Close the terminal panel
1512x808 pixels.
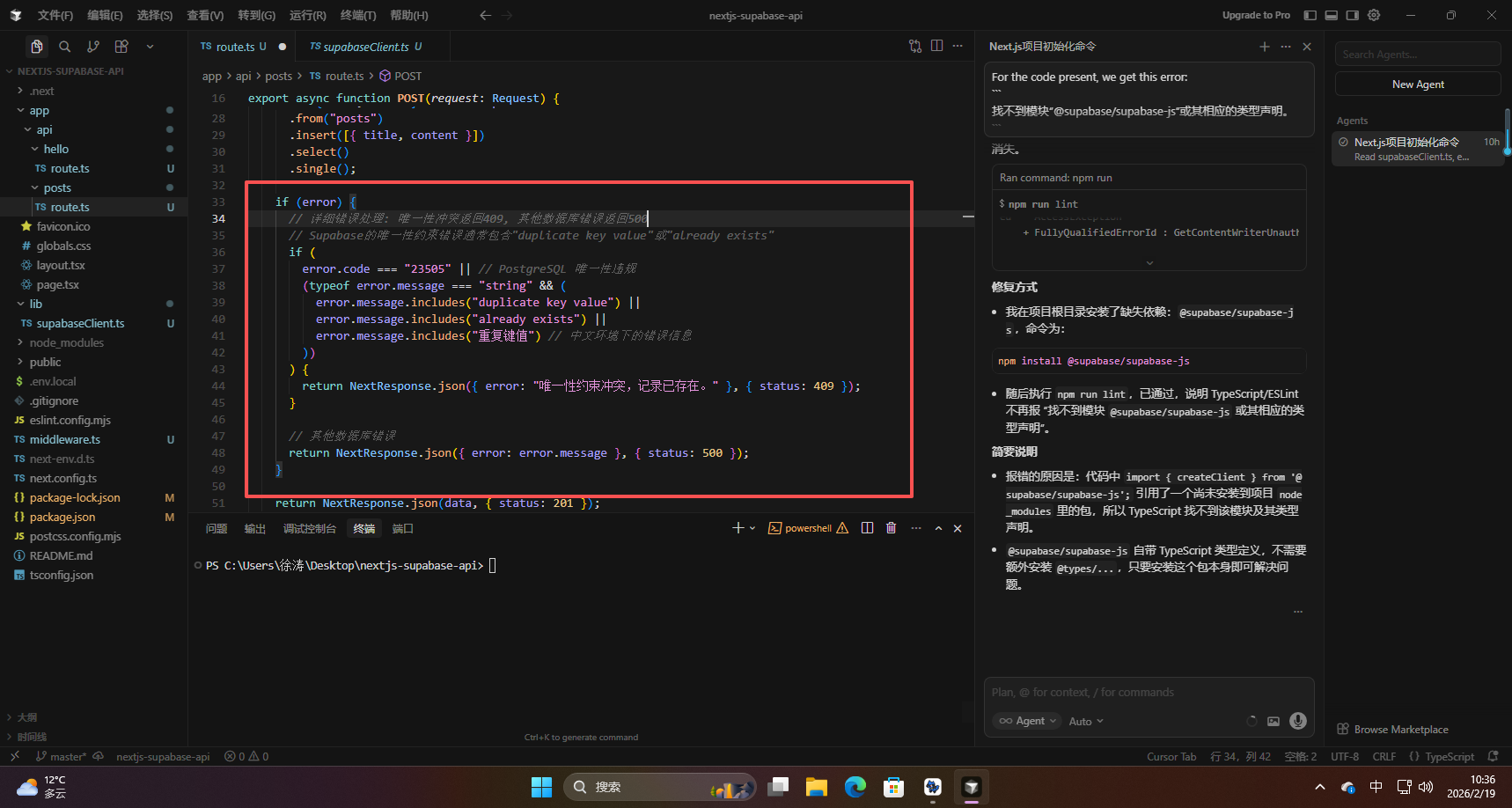[958, 528]
